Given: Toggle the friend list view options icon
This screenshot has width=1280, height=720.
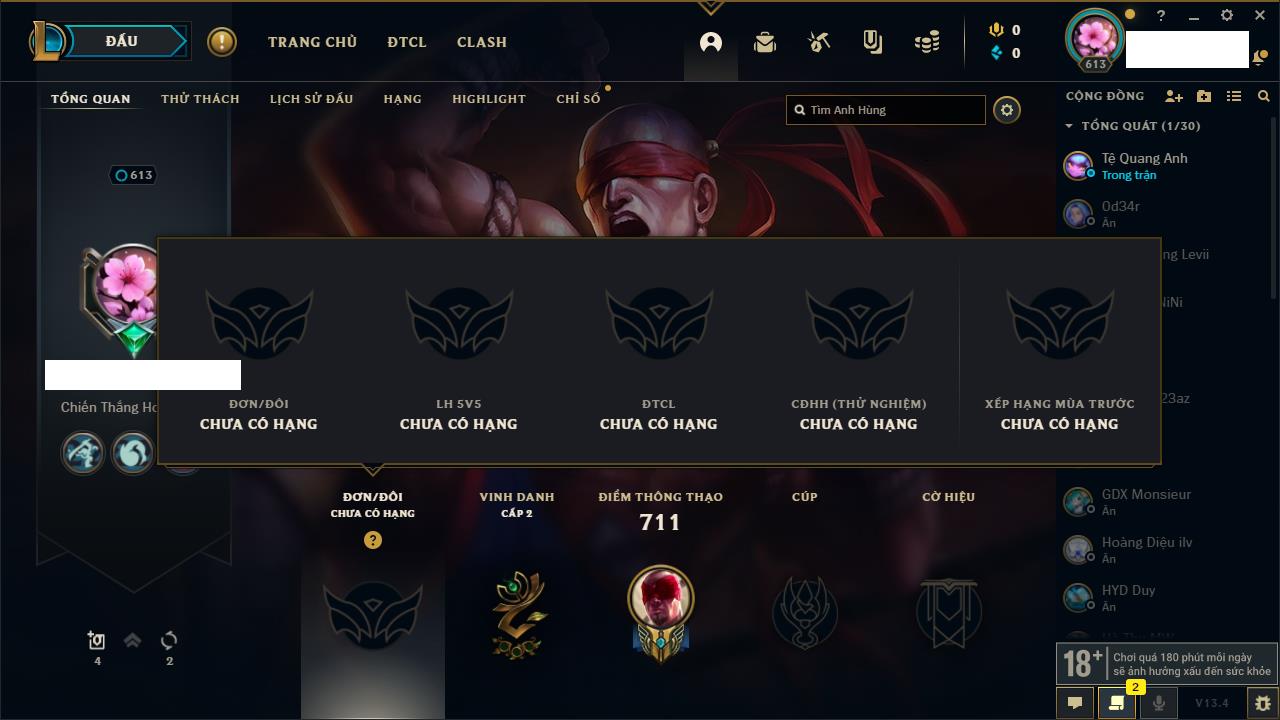Looking at the screenshot, I should pyautogui.click(x=1234, y=96).
